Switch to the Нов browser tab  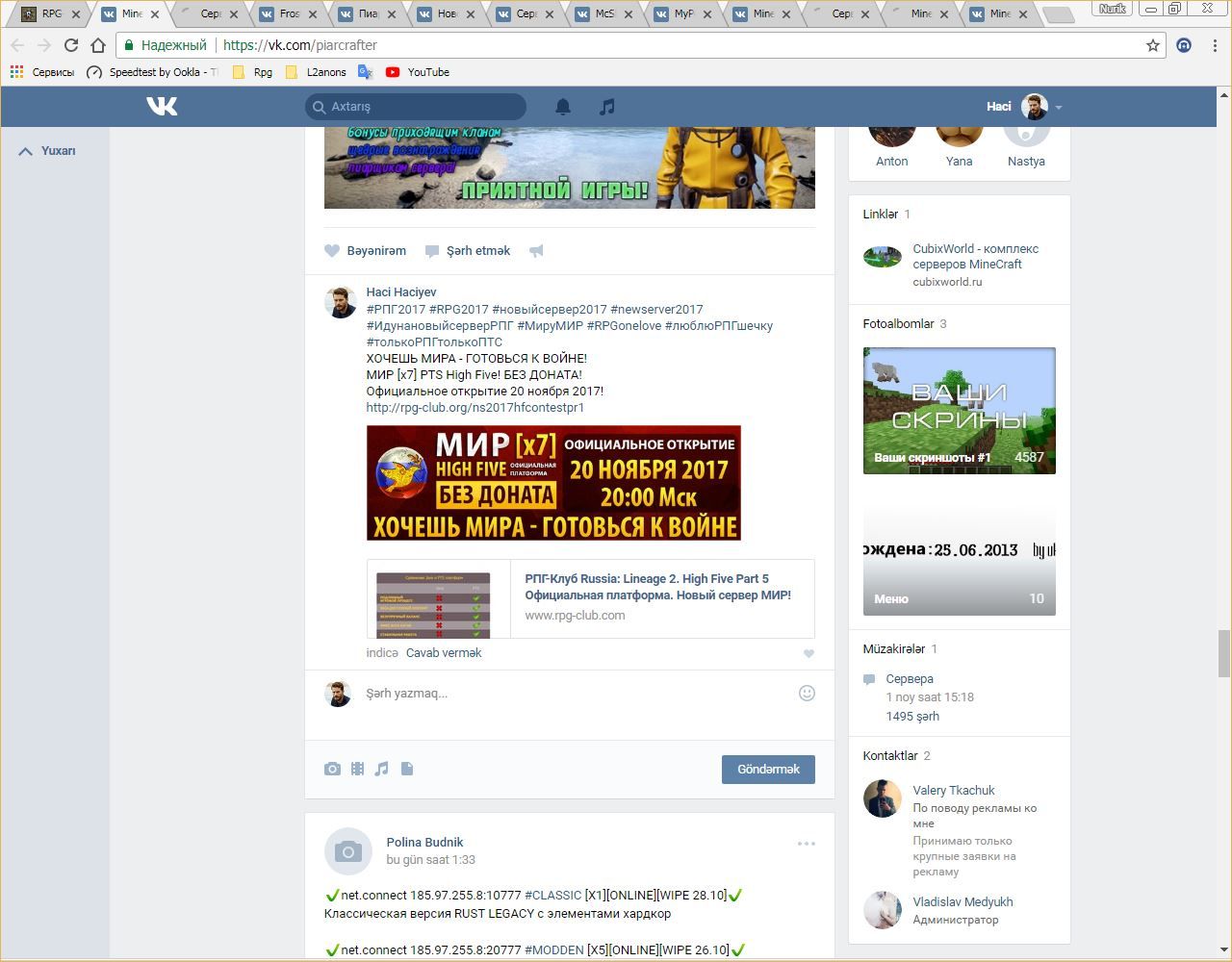[x=448, y=14]
